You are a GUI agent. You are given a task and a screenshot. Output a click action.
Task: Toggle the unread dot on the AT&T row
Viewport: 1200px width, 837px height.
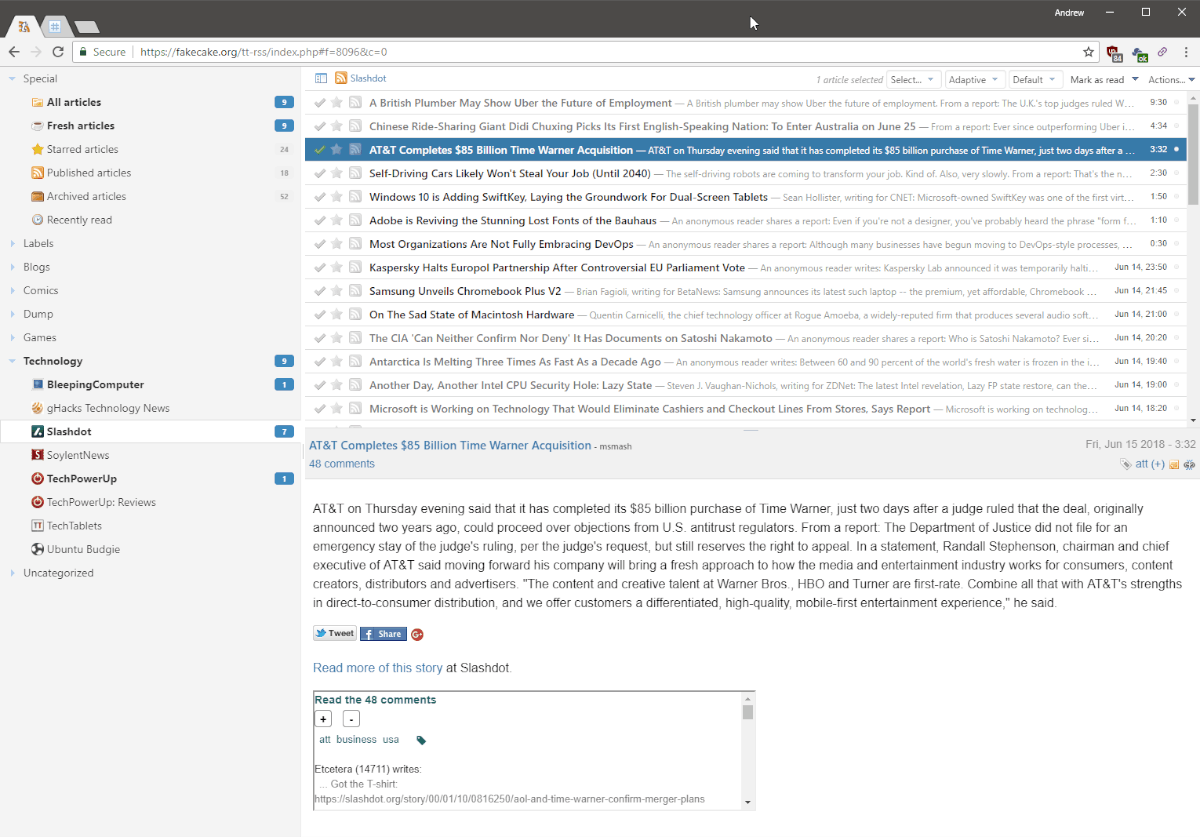pyautogui.click(x=1176, y=149)
